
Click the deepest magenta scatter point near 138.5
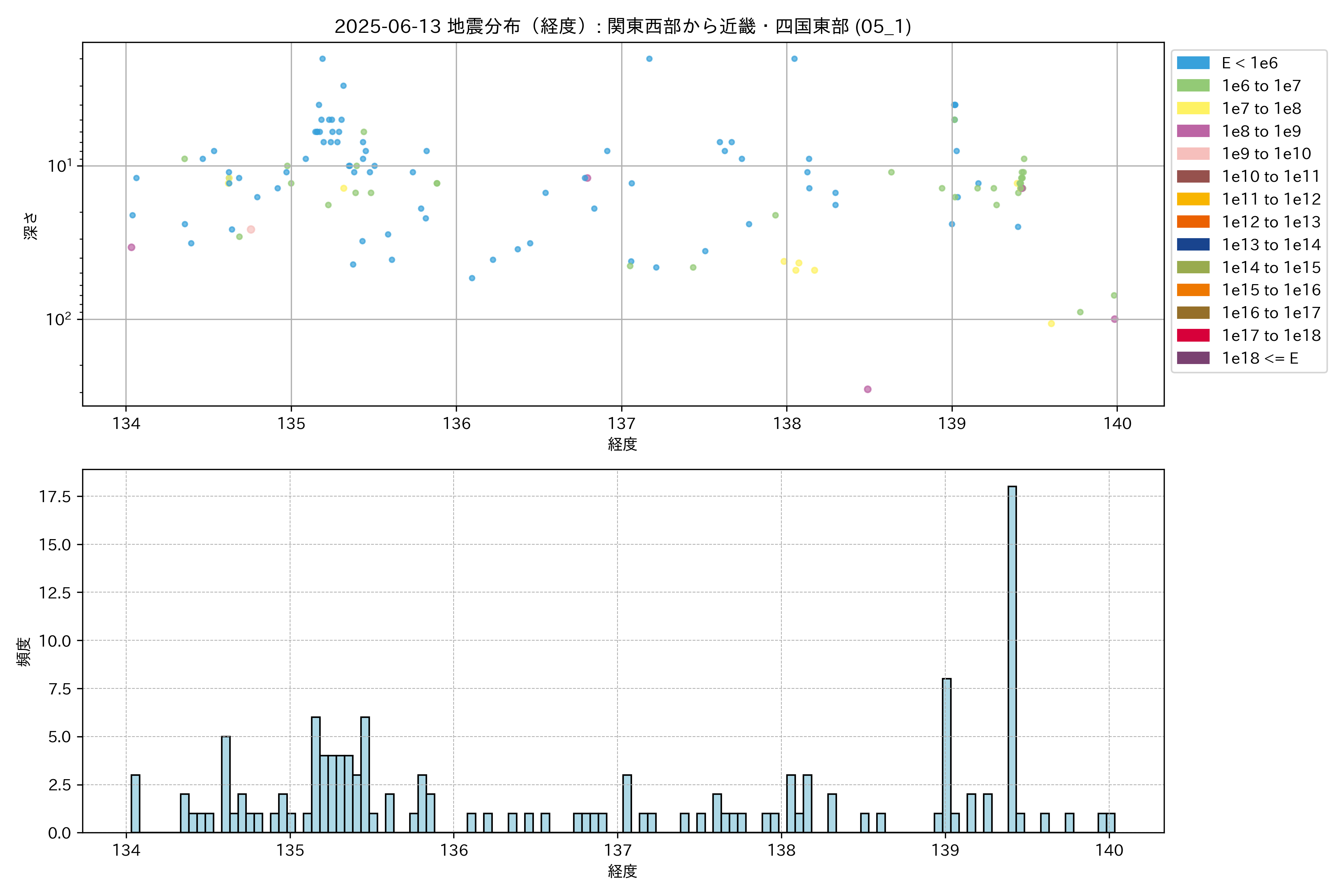click(867, 389)
